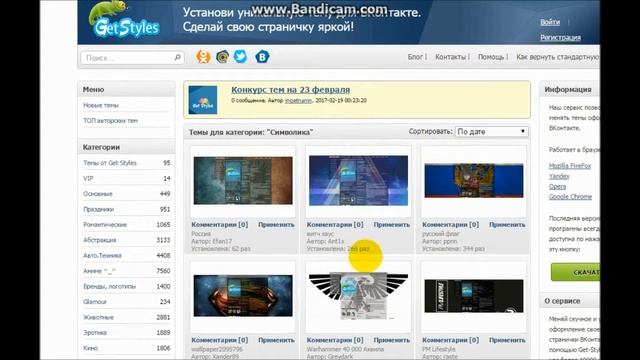
Task: Open Как вернуть стандартную menu item
Action: [x=558, y=57]
